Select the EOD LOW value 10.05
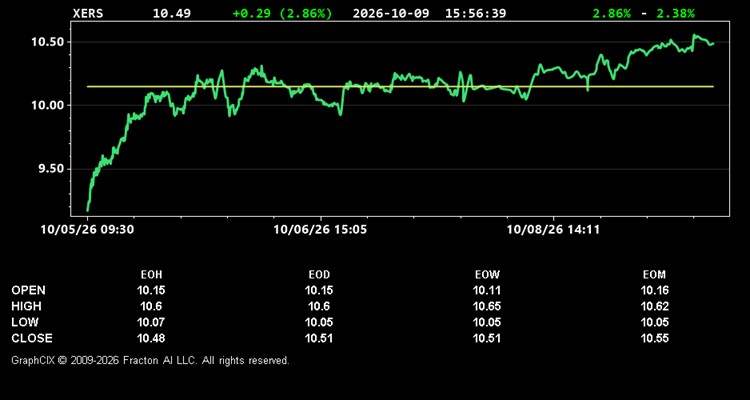Screen dimensions: 750x400 tap(319, 322)
